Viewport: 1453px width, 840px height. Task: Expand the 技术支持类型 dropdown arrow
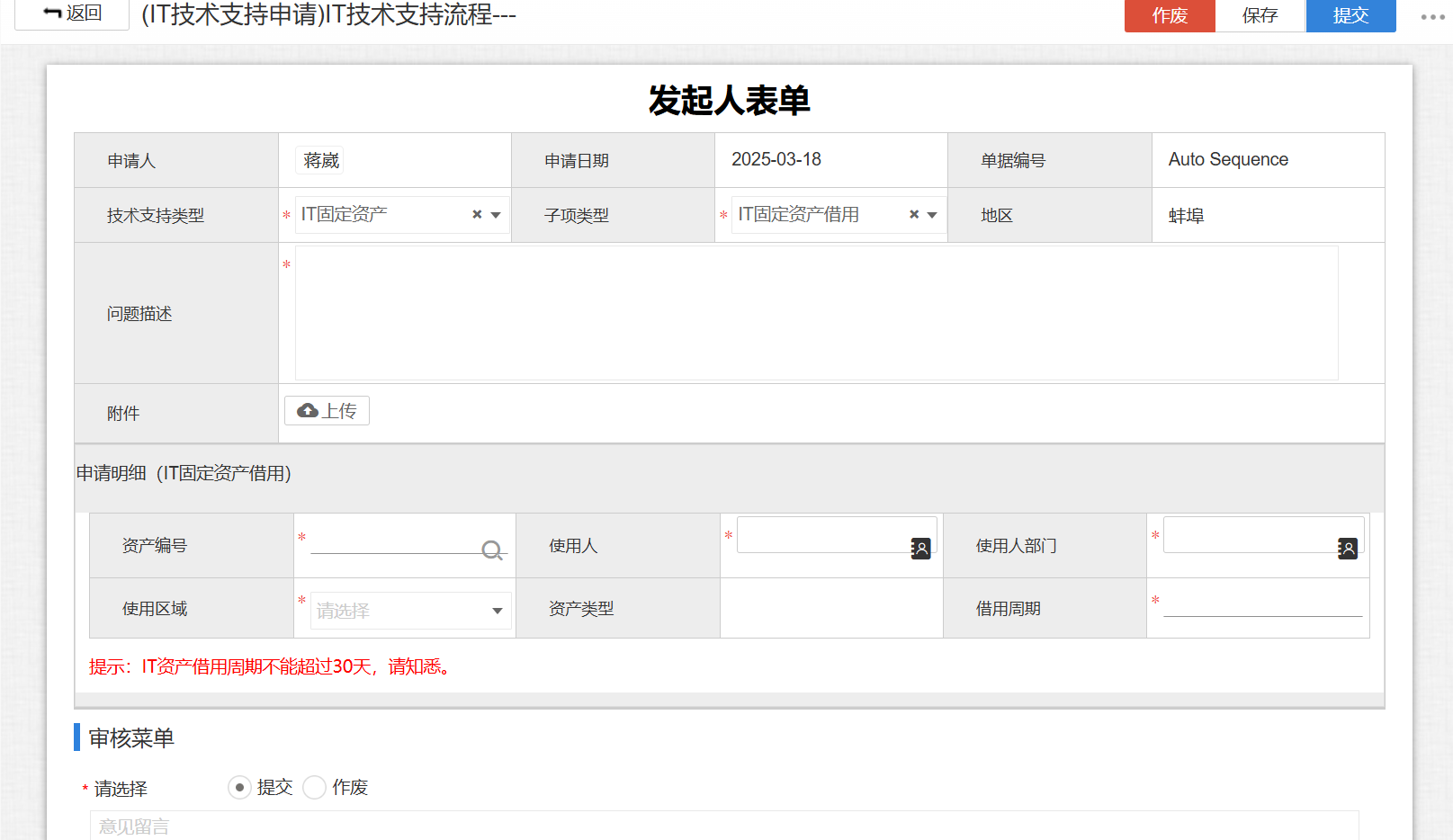point(496,215)
